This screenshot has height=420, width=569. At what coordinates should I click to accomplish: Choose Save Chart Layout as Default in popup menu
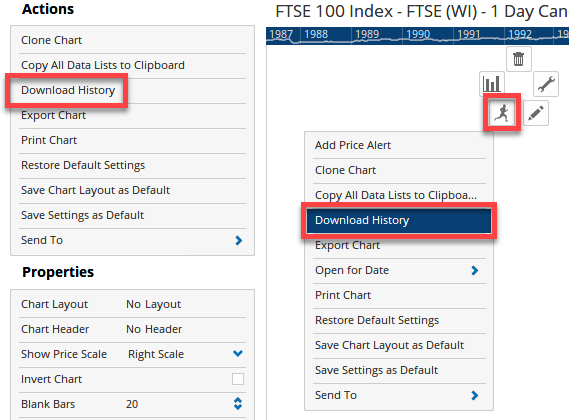click(x=399, y=345)
